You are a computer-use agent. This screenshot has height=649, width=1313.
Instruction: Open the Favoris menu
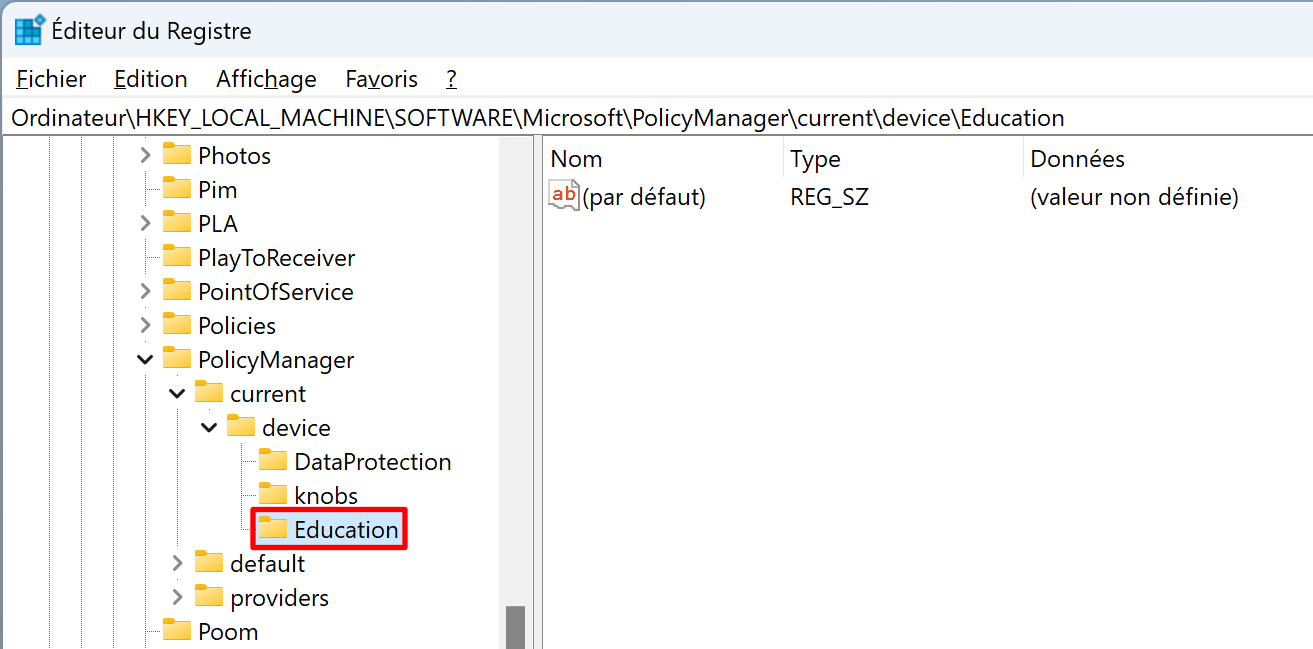coord(381,79)
